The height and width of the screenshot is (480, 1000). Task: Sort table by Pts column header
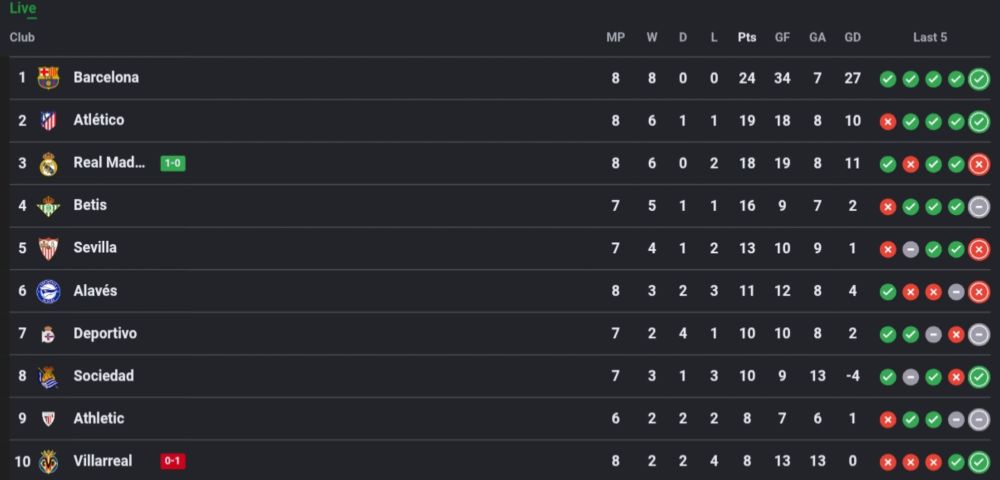[747, 38]
